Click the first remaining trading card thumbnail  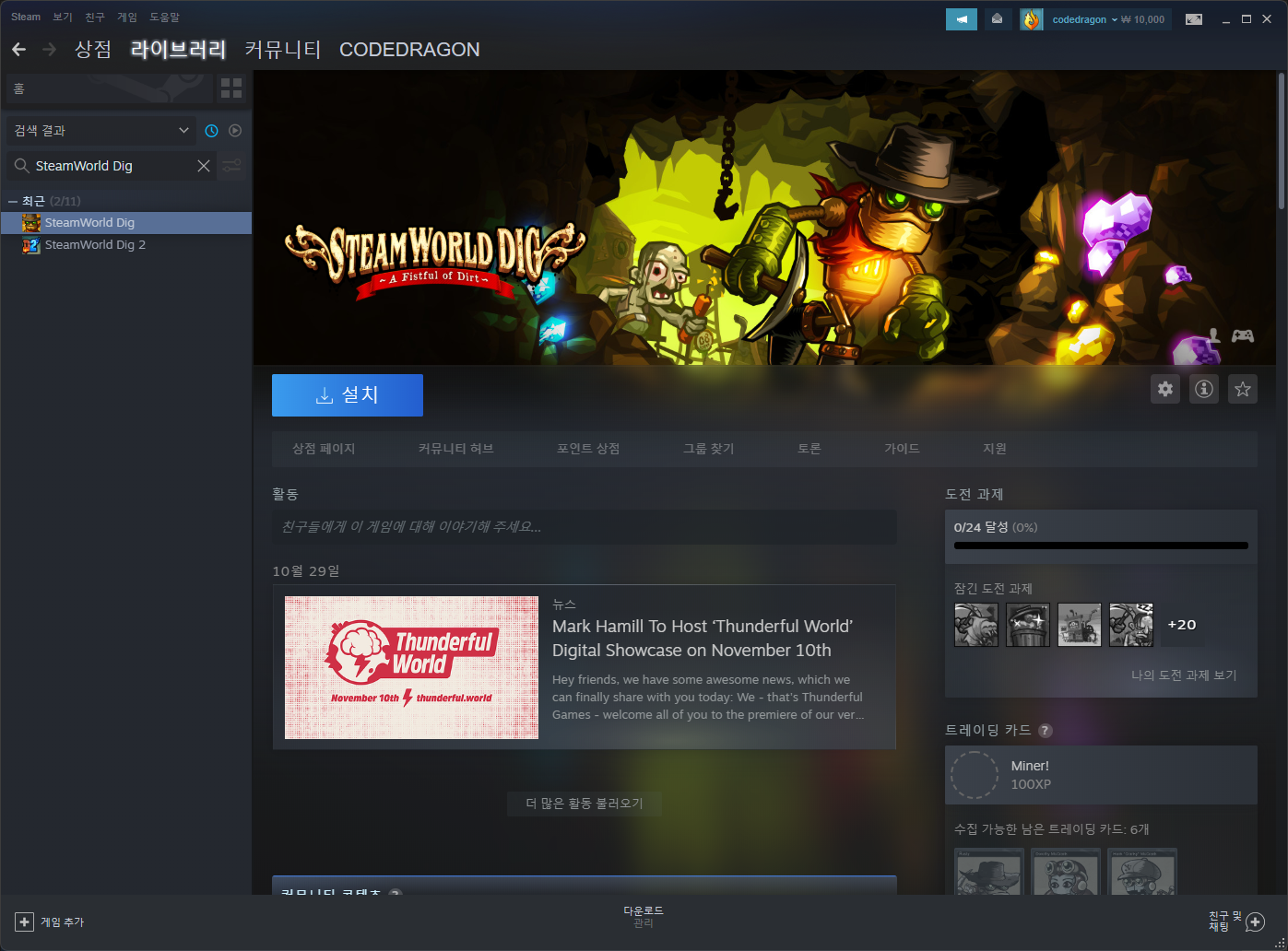point(989,872)
